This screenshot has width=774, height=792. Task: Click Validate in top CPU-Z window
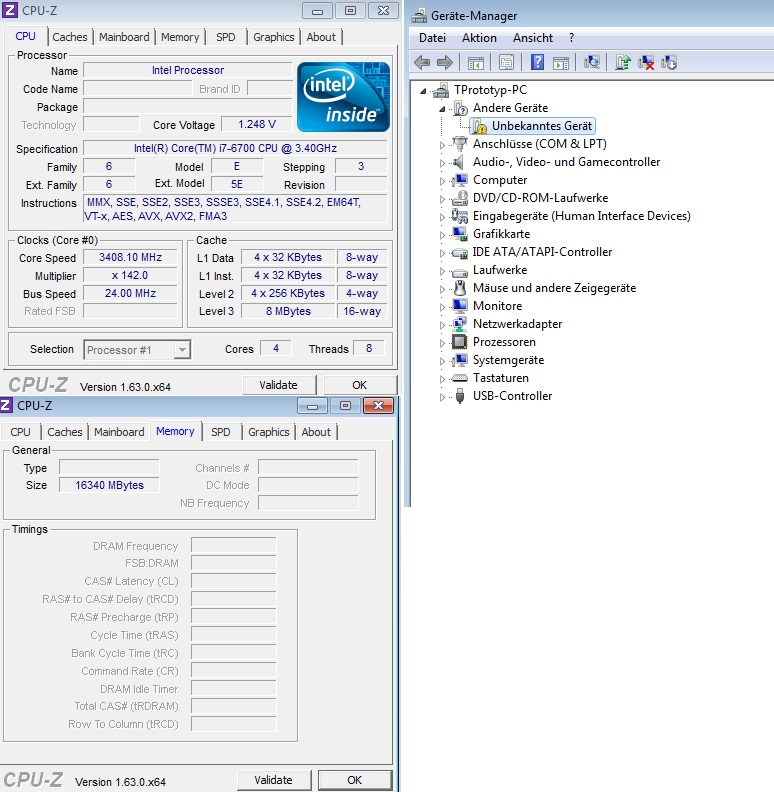(x=278, y=385)
